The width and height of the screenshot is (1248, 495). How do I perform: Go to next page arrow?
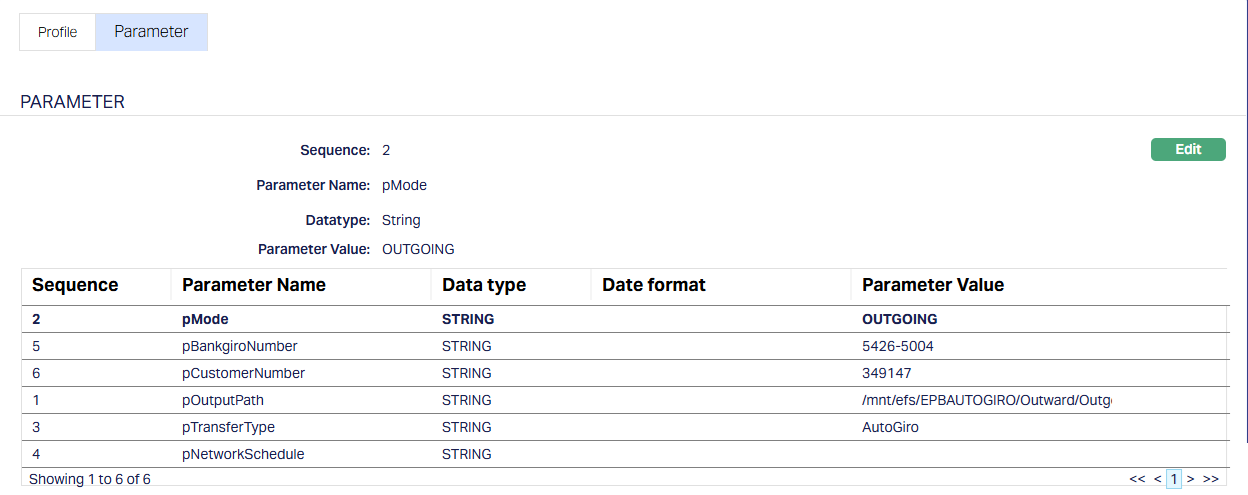click(x=1190, y=479)
